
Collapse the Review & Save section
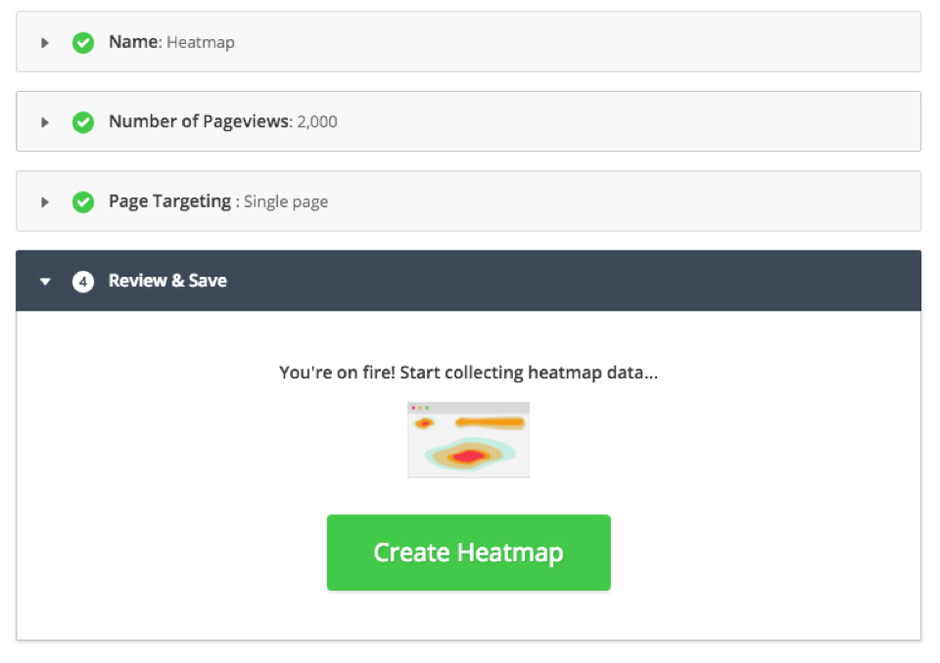(45, 281)
